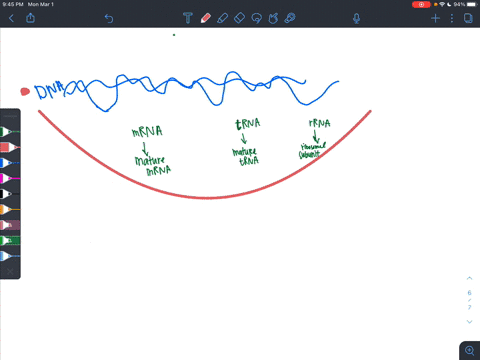
Task: Tap the 9:45 PM status bar clock
Action: (x=13, y=4)
